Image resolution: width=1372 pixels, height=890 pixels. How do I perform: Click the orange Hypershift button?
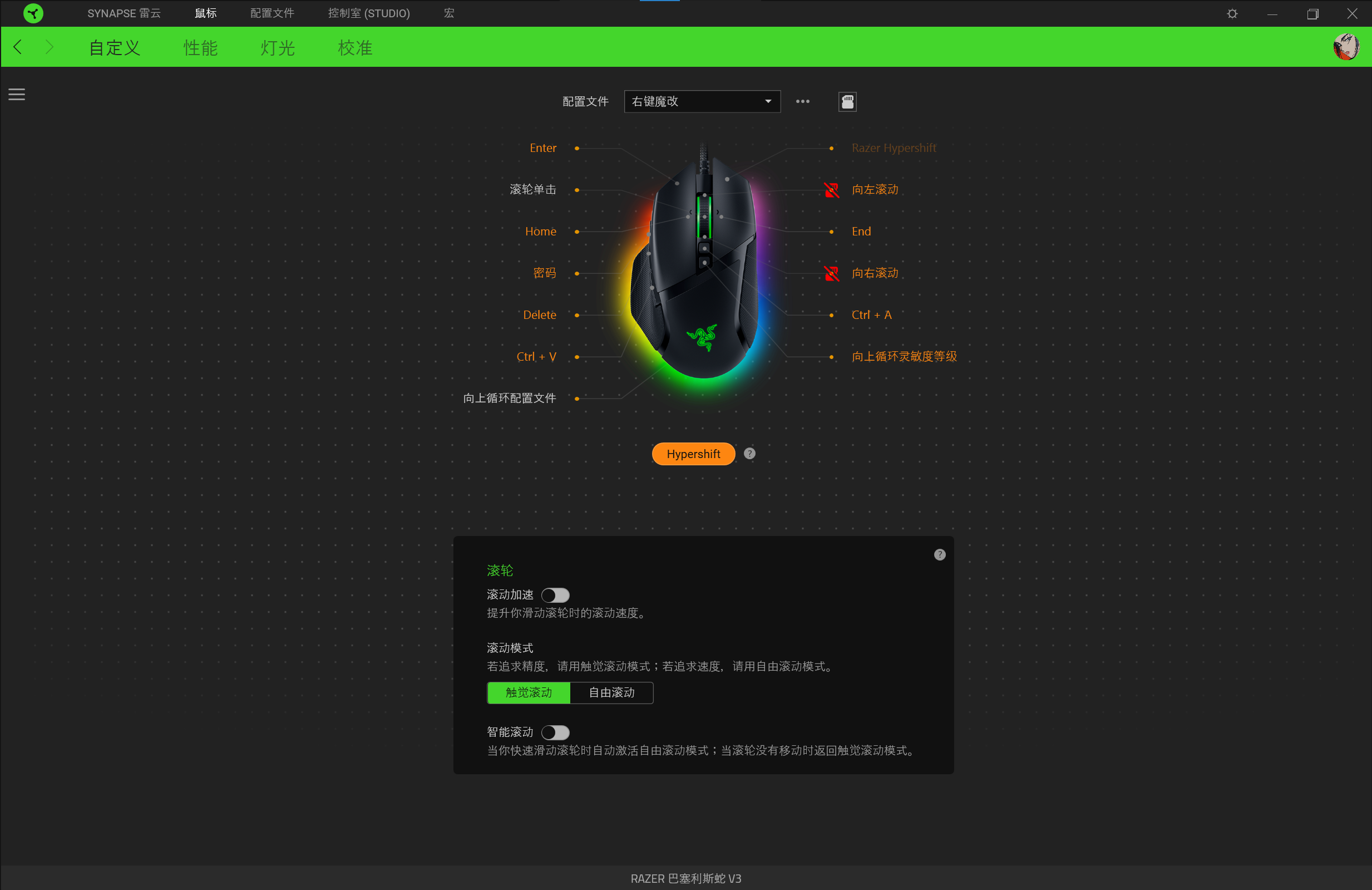(x=693, y=454)
